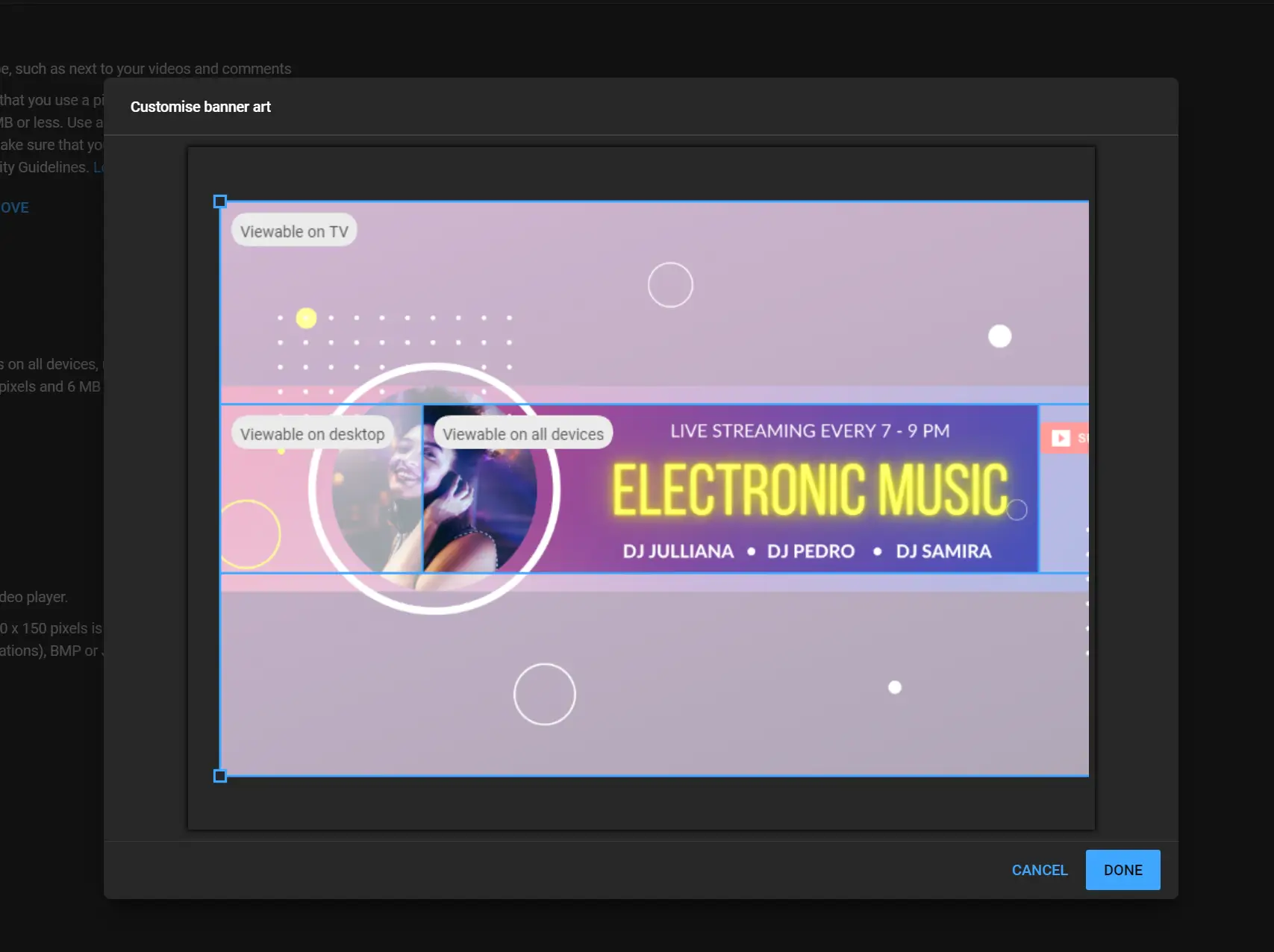1274x952 pixels.
Task: Click the bottom-left crop handle
Action: [x=220, y=776]
